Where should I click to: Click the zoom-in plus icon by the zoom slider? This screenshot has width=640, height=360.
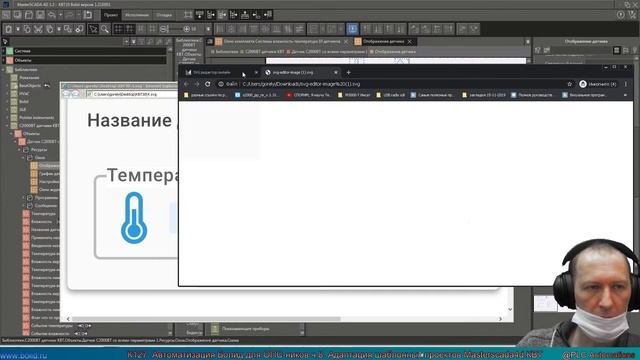pos(187,29)
